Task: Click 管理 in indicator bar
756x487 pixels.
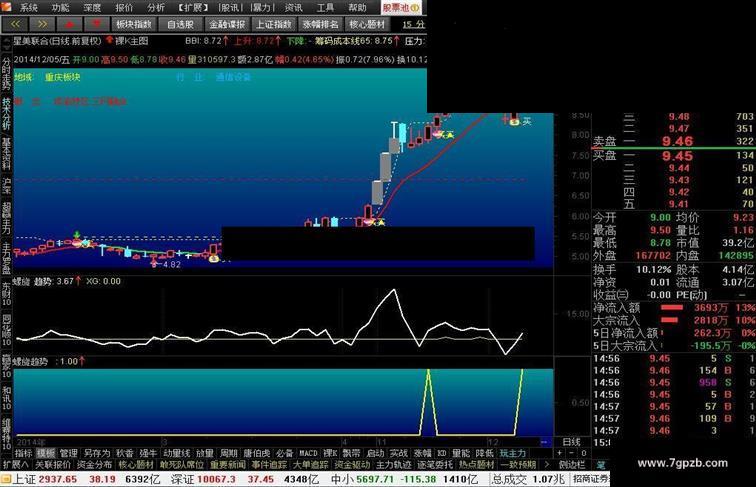Action: [68, 453]
